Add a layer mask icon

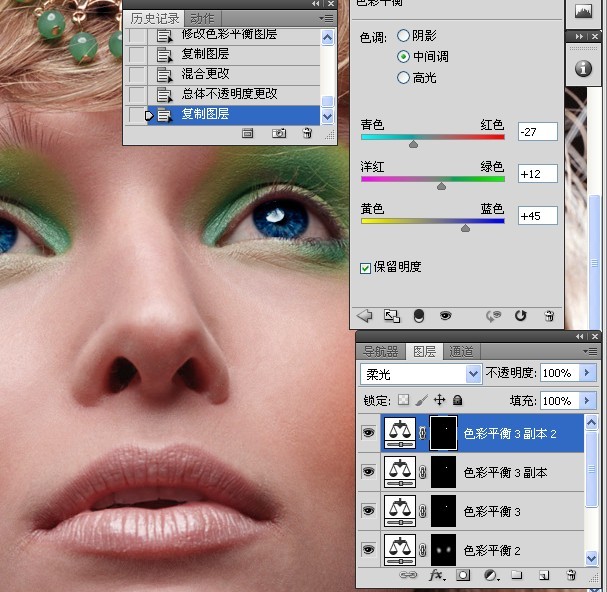coord(463,575)
